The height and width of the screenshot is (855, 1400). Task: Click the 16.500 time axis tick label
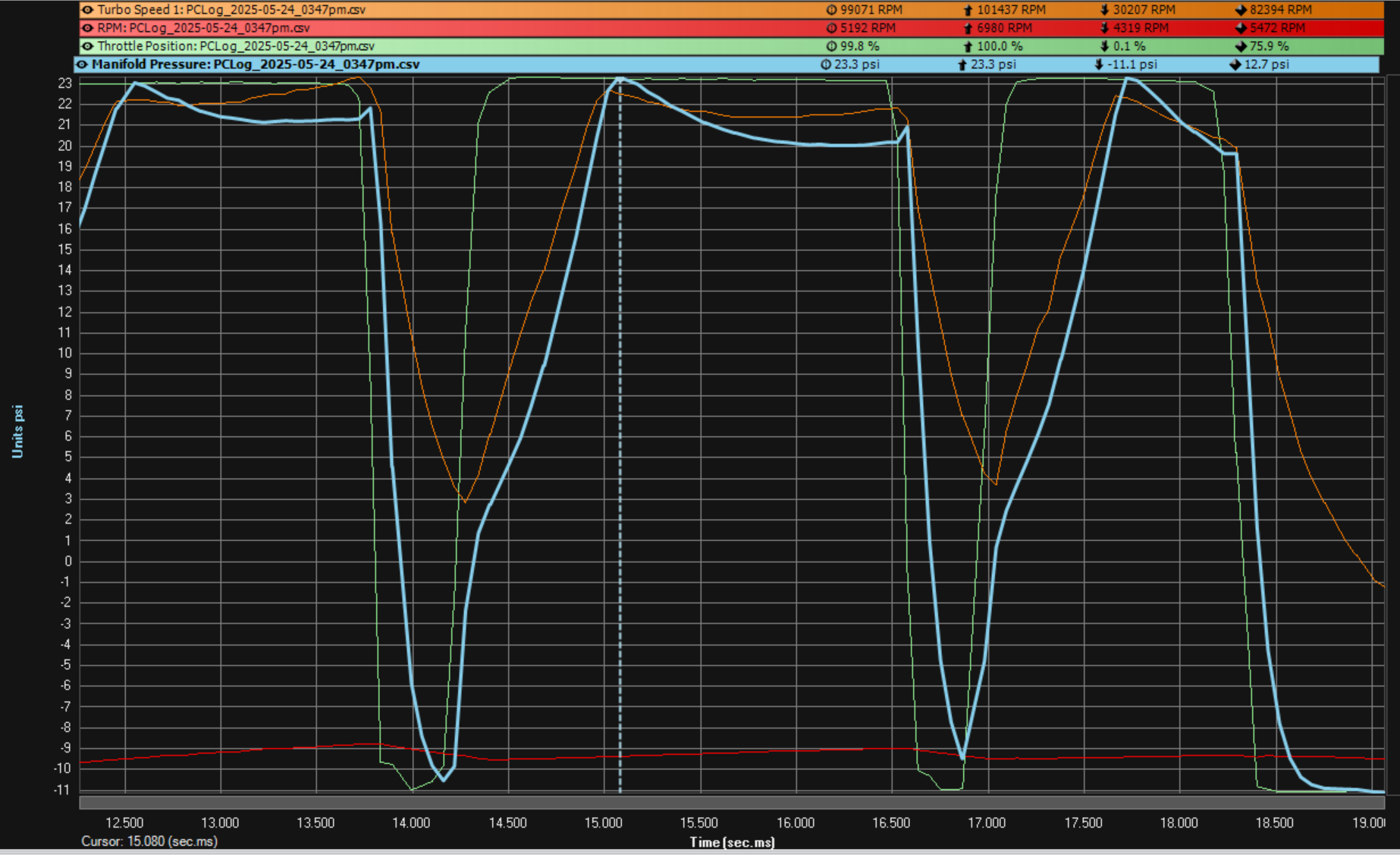click(x=891, y=823)
